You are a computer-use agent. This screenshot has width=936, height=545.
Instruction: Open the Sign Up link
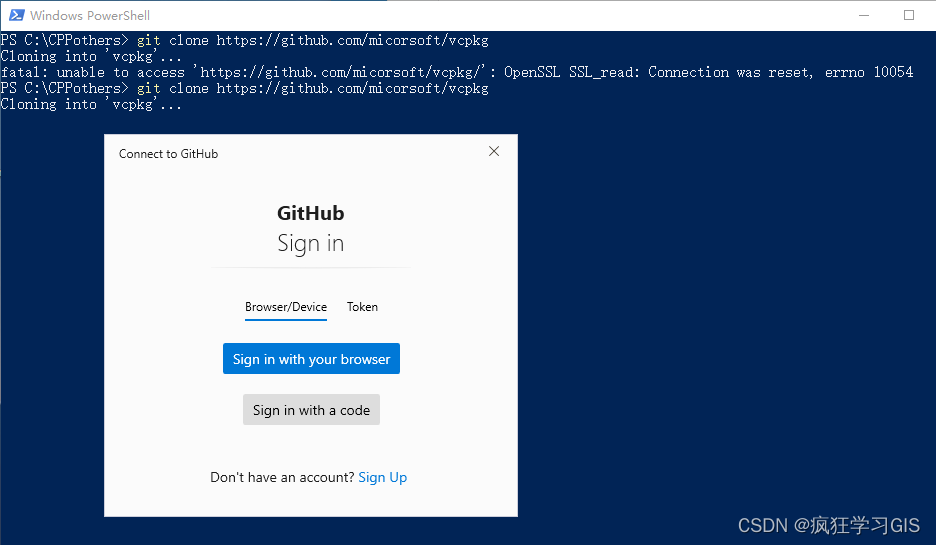tap(383, 478)
